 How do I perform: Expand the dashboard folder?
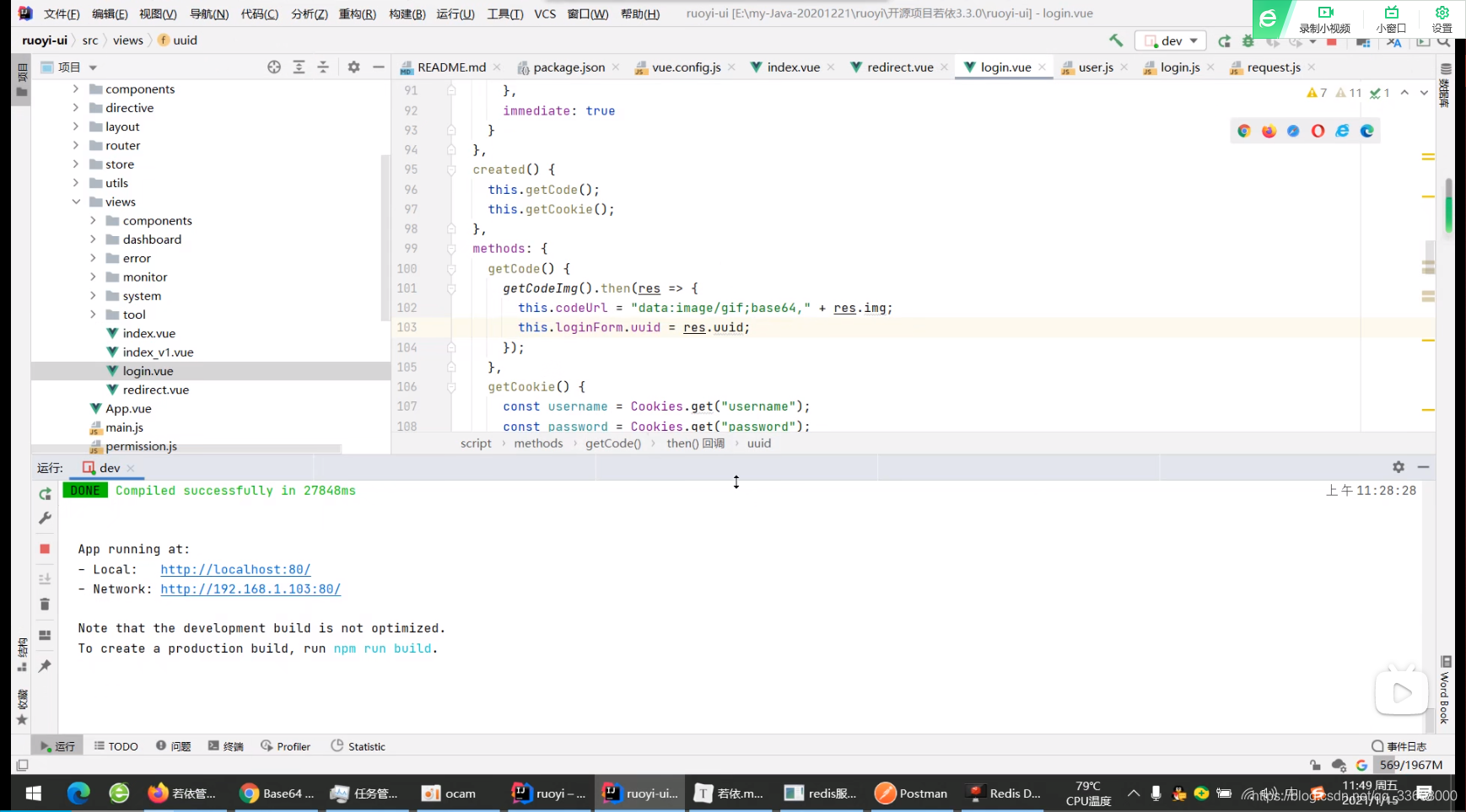point(93,239)
